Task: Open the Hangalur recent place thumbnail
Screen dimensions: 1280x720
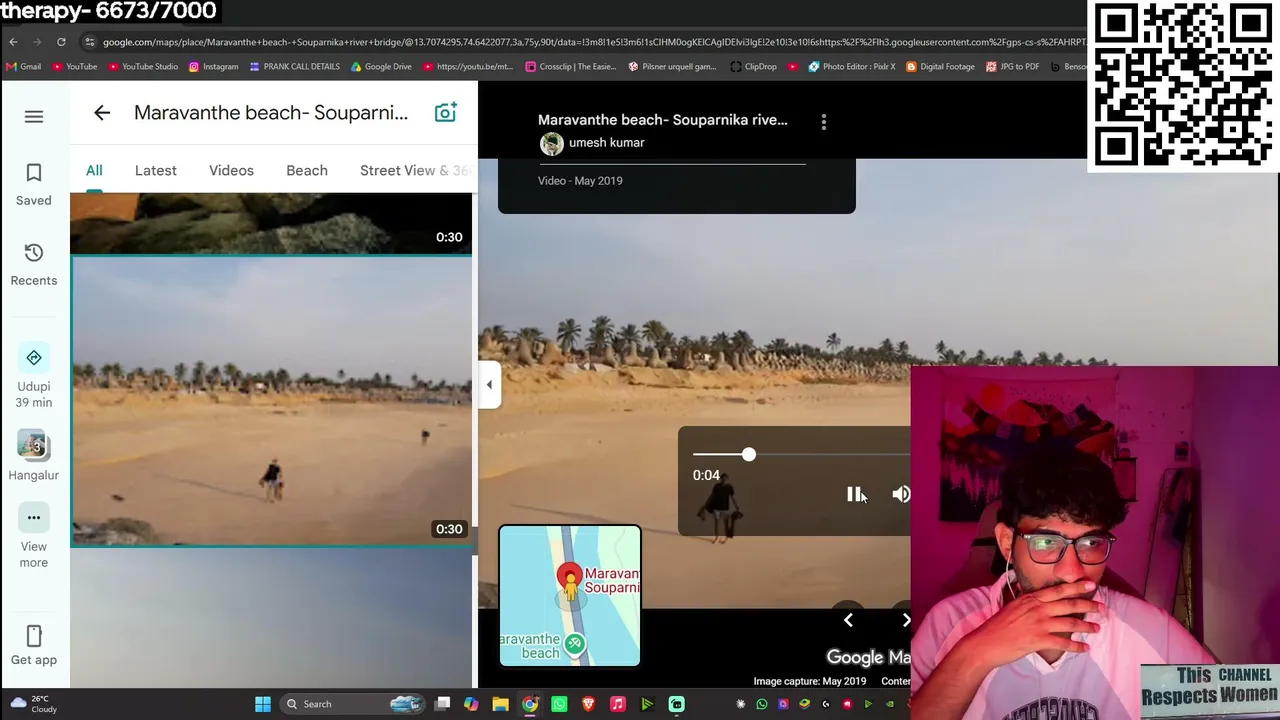Action: (34, 445)
